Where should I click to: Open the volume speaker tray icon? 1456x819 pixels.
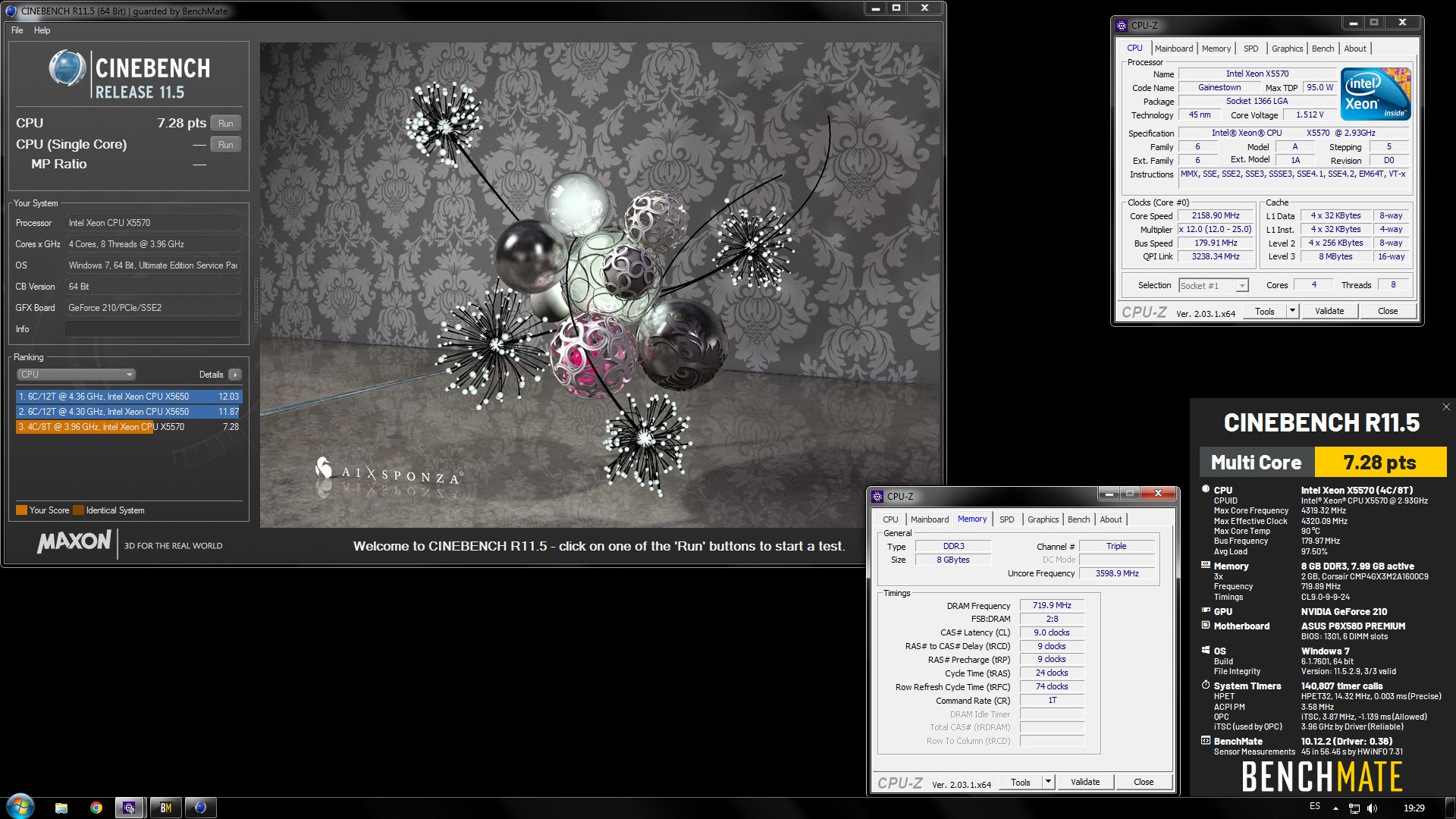point(1372,808)
